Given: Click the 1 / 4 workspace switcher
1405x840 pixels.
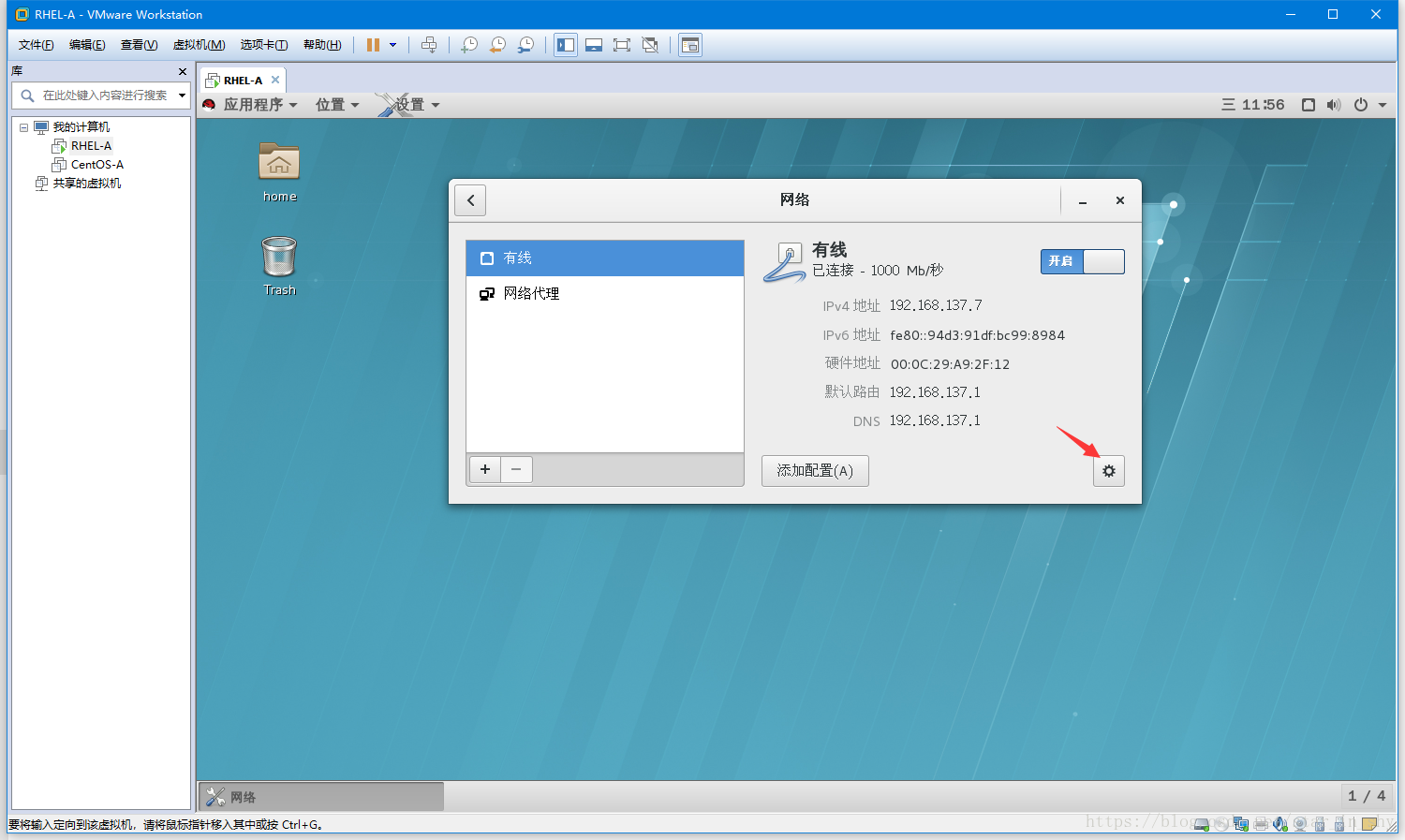Looking at the screenshot, I should (x=1367, y=796).
